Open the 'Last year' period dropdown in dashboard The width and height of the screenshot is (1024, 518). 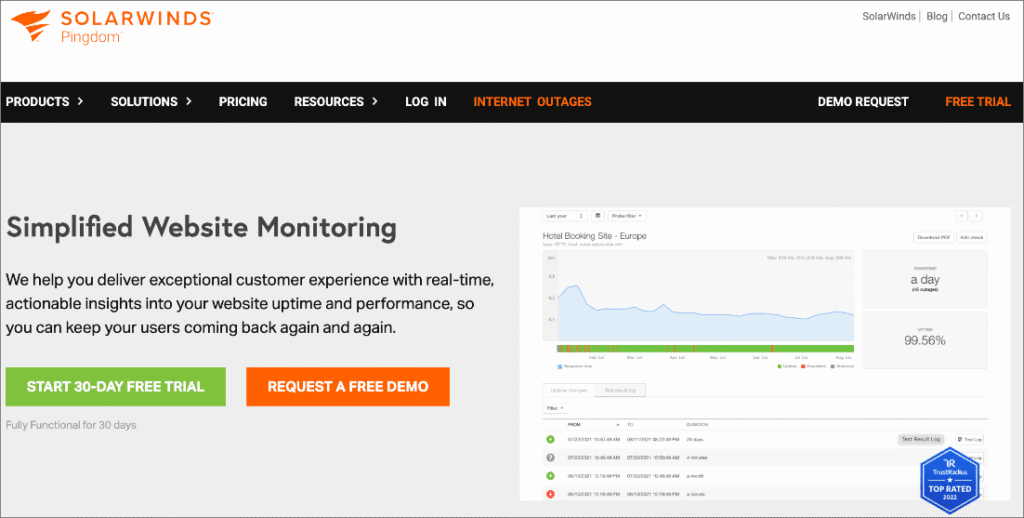coord(564,216)
